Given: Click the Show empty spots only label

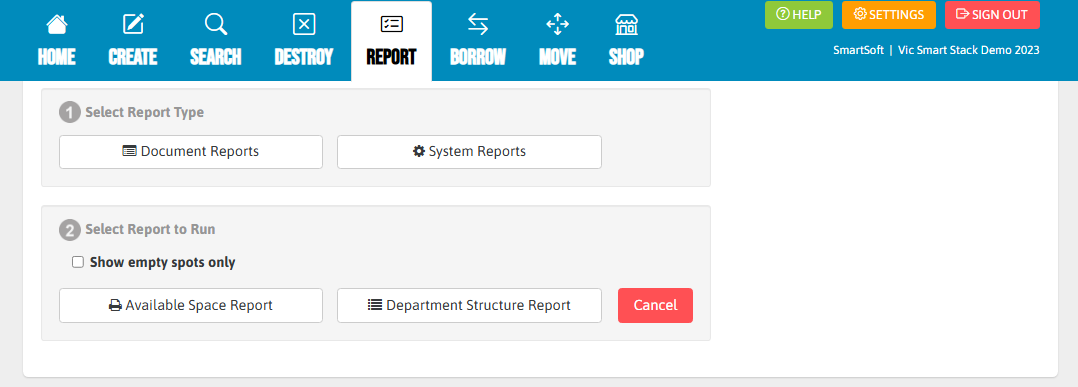Looking at the screenshot, I should 162,262.
